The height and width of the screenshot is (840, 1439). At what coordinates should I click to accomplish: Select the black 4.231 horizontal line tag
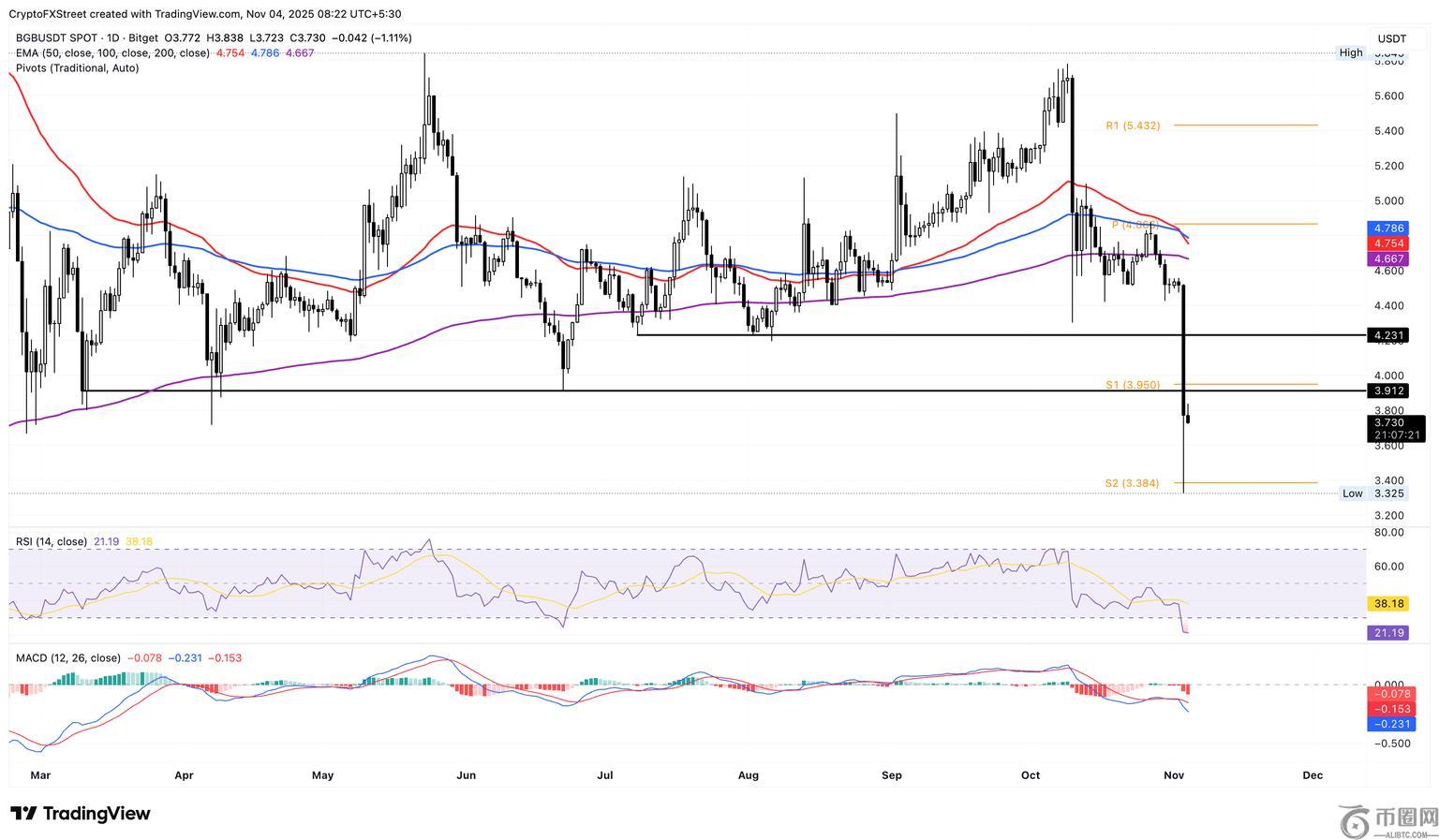(x=1387, y=335)
